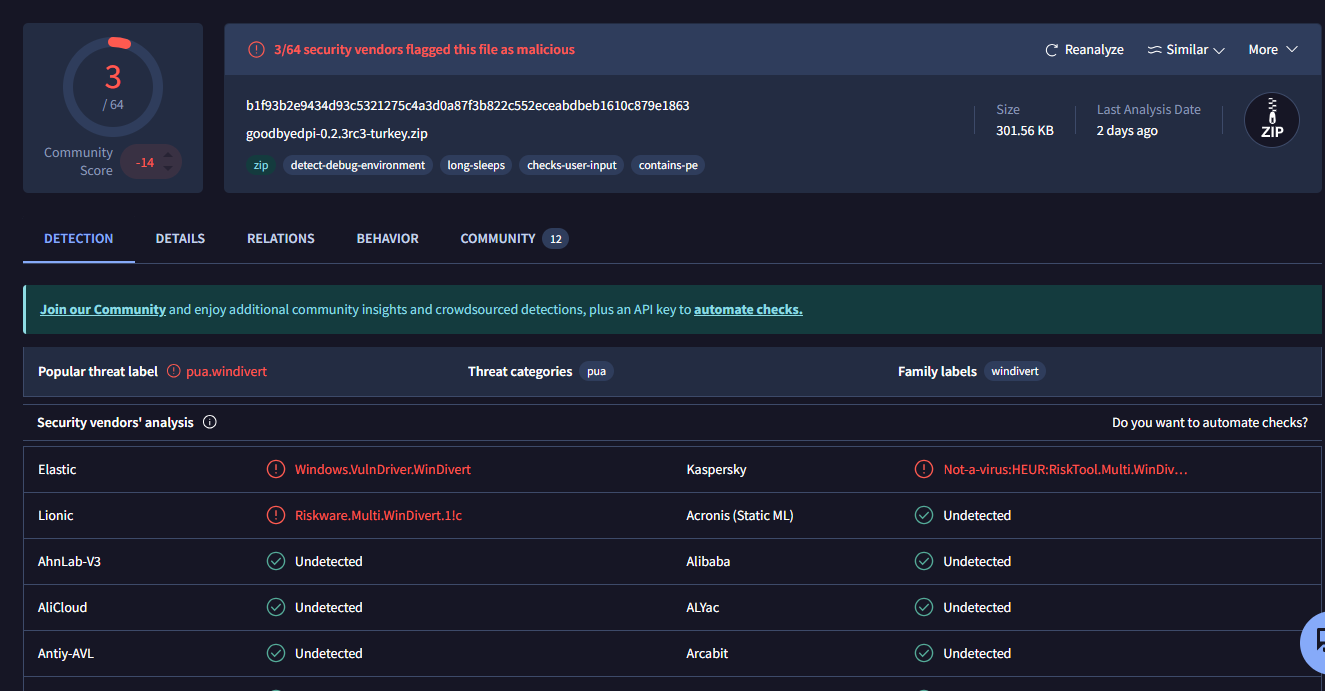Click the long-sleeps tag

[476, 165]
